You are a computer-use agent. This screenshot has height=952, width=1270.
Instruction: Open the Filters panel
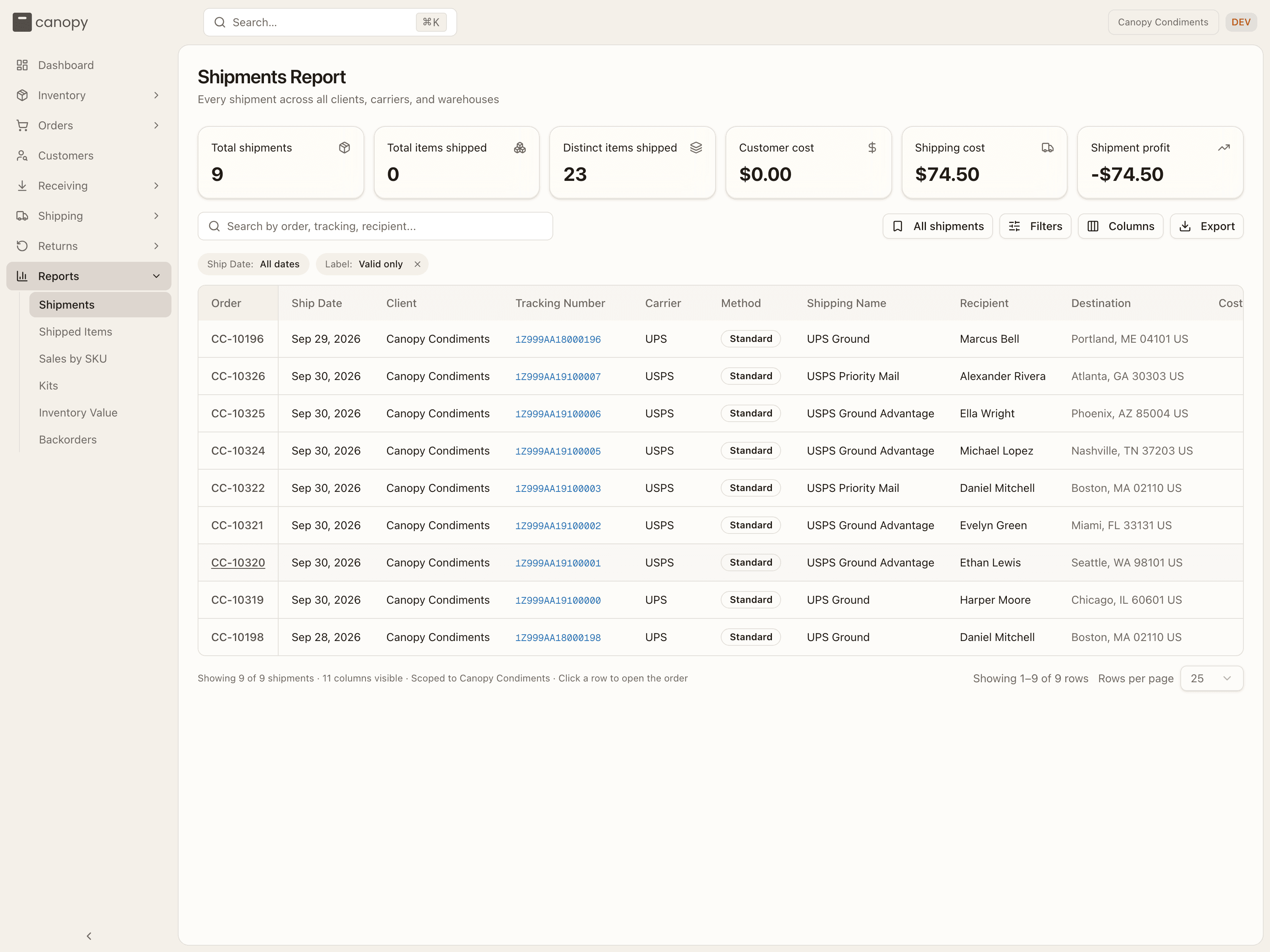pos(1035,226)
